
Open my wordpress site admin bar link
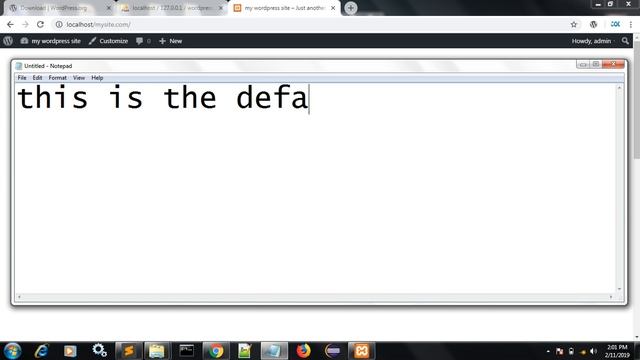51,41
